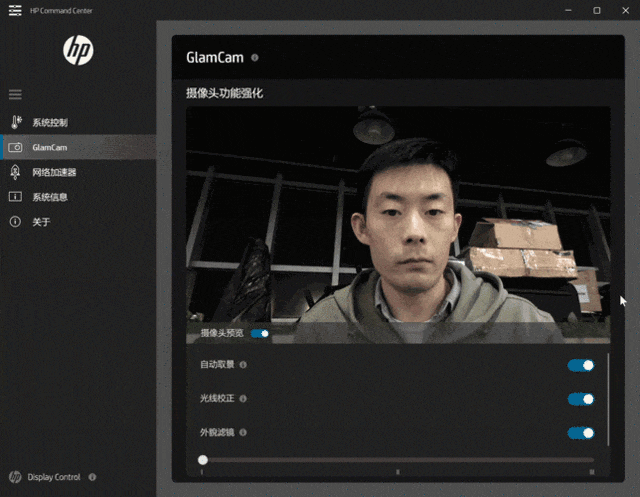Open 系统控制 menu item
640x497 pixels.
tap(78, 122)
